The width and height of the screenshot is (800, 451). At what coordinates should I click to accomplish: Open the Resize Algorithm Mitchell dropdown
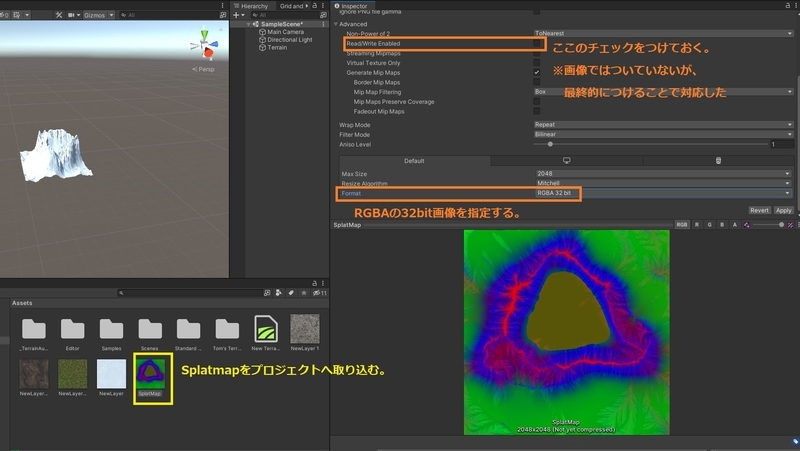pos(663,183)
